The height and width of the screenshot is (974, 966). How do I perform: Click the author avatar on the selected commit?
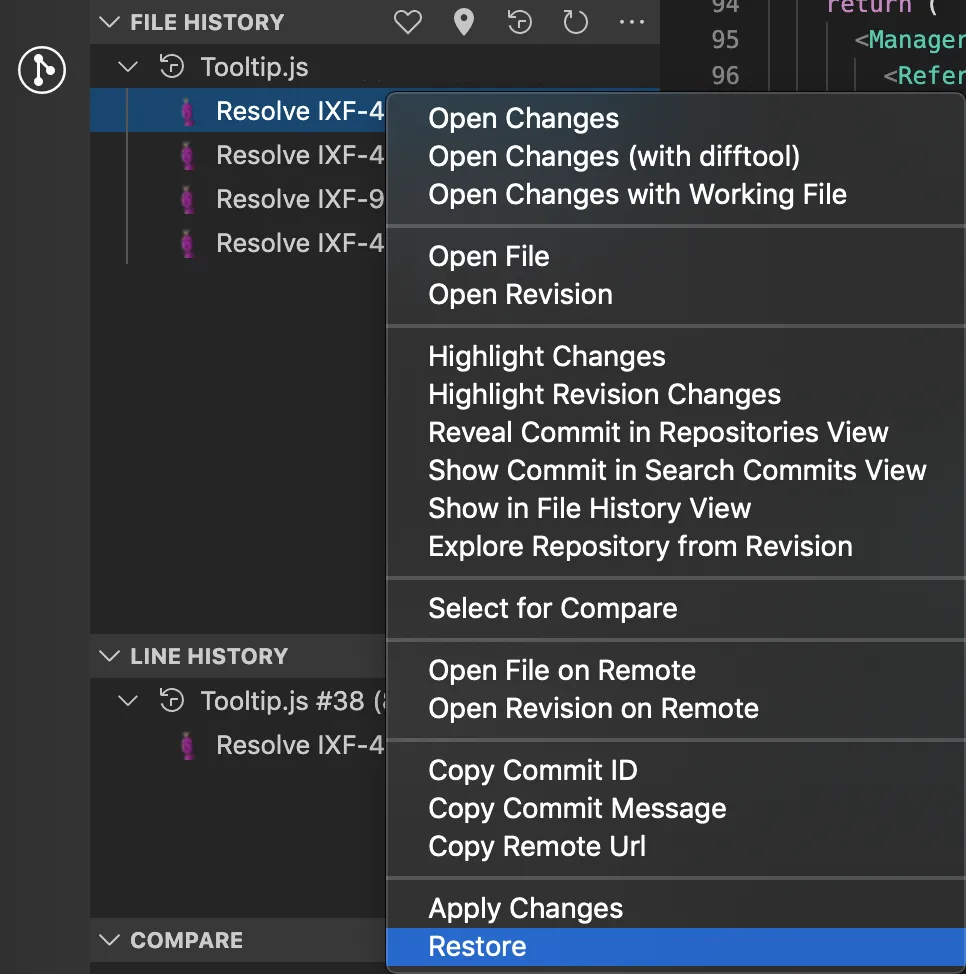coord(188,111)
